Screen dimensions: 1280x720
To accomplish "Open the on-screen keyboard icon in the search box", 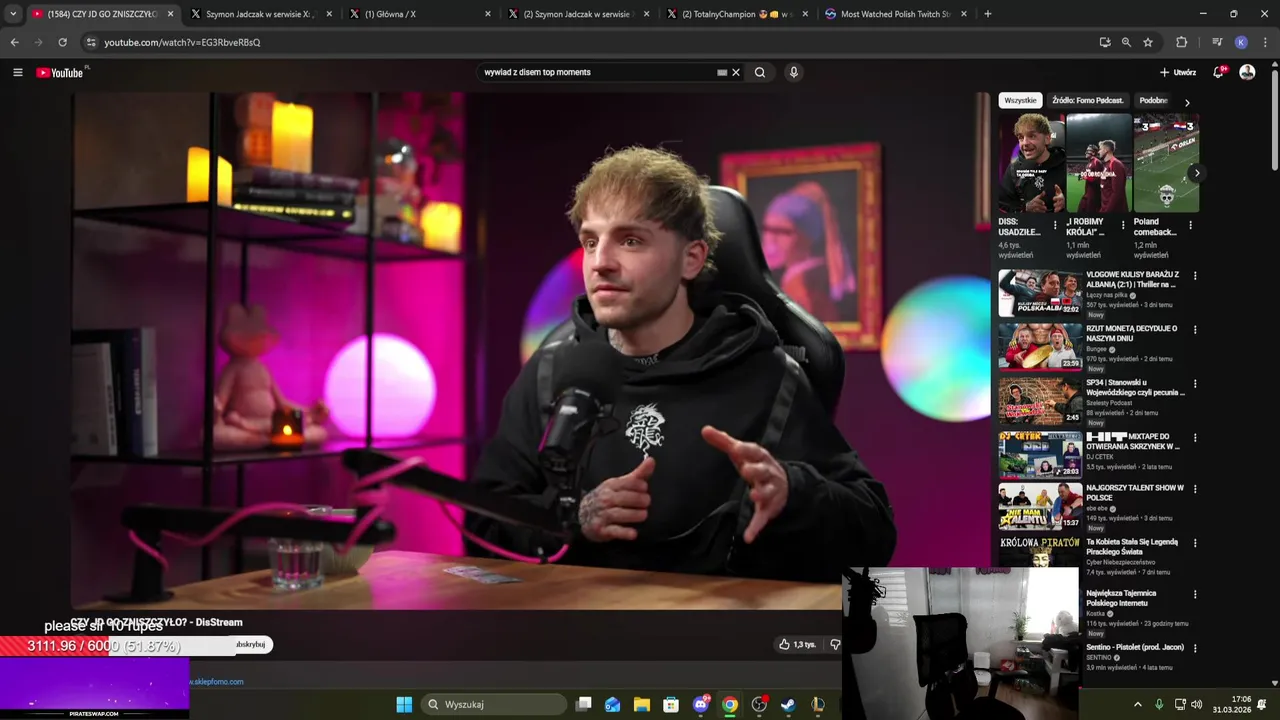I will point(722,72).
